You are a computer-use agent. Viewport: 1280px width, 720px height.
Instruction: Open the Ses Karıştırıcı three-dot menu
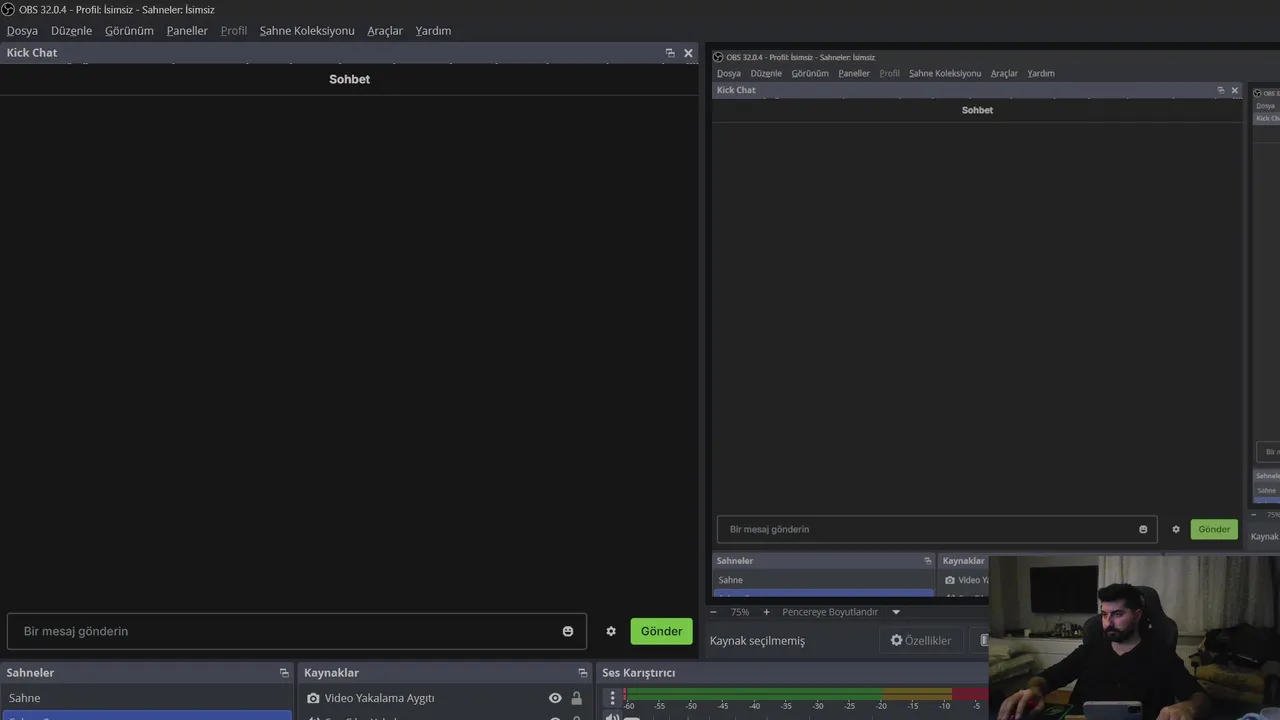click(613, 698)
